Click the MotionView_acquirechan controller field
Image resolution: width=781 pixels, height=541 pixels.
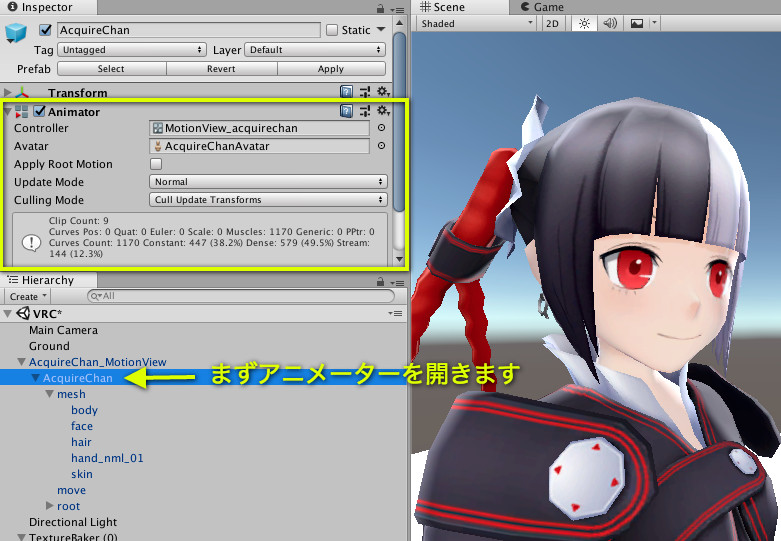click(x=259, y=128)
